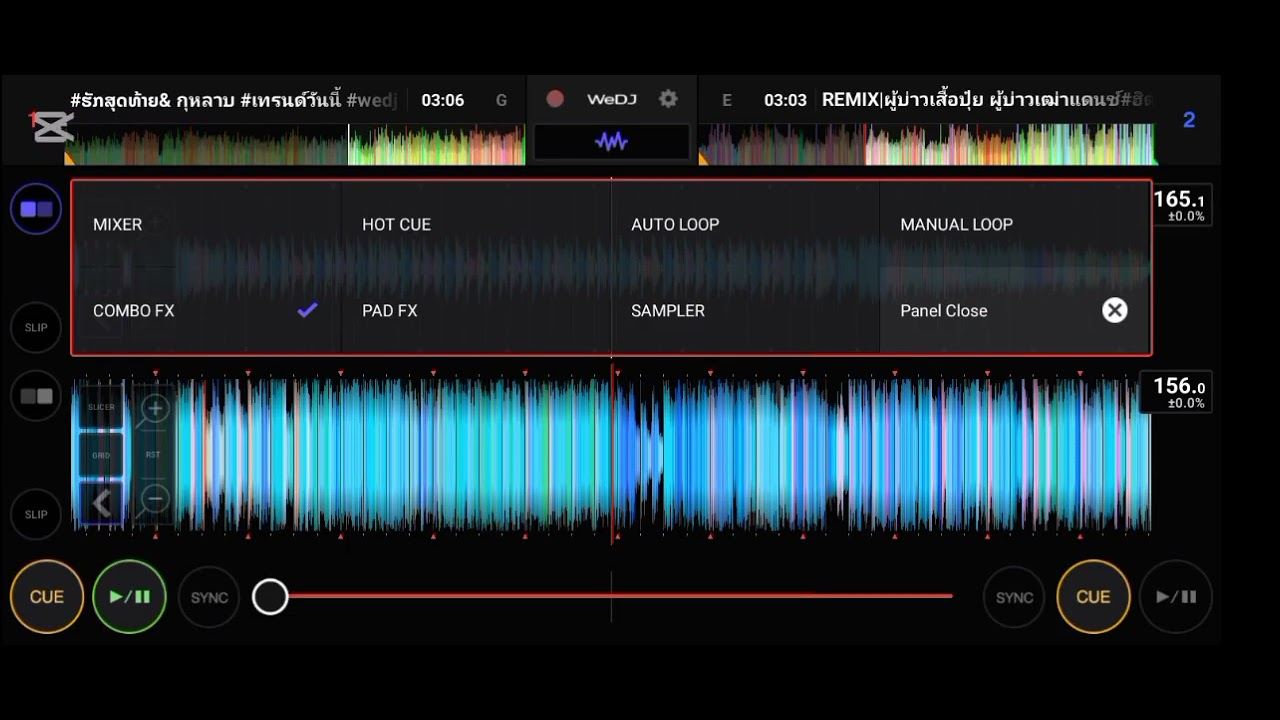Click the deck 1 key indicator G
The width and height of the screenshot is (1280, 720).
501,100
